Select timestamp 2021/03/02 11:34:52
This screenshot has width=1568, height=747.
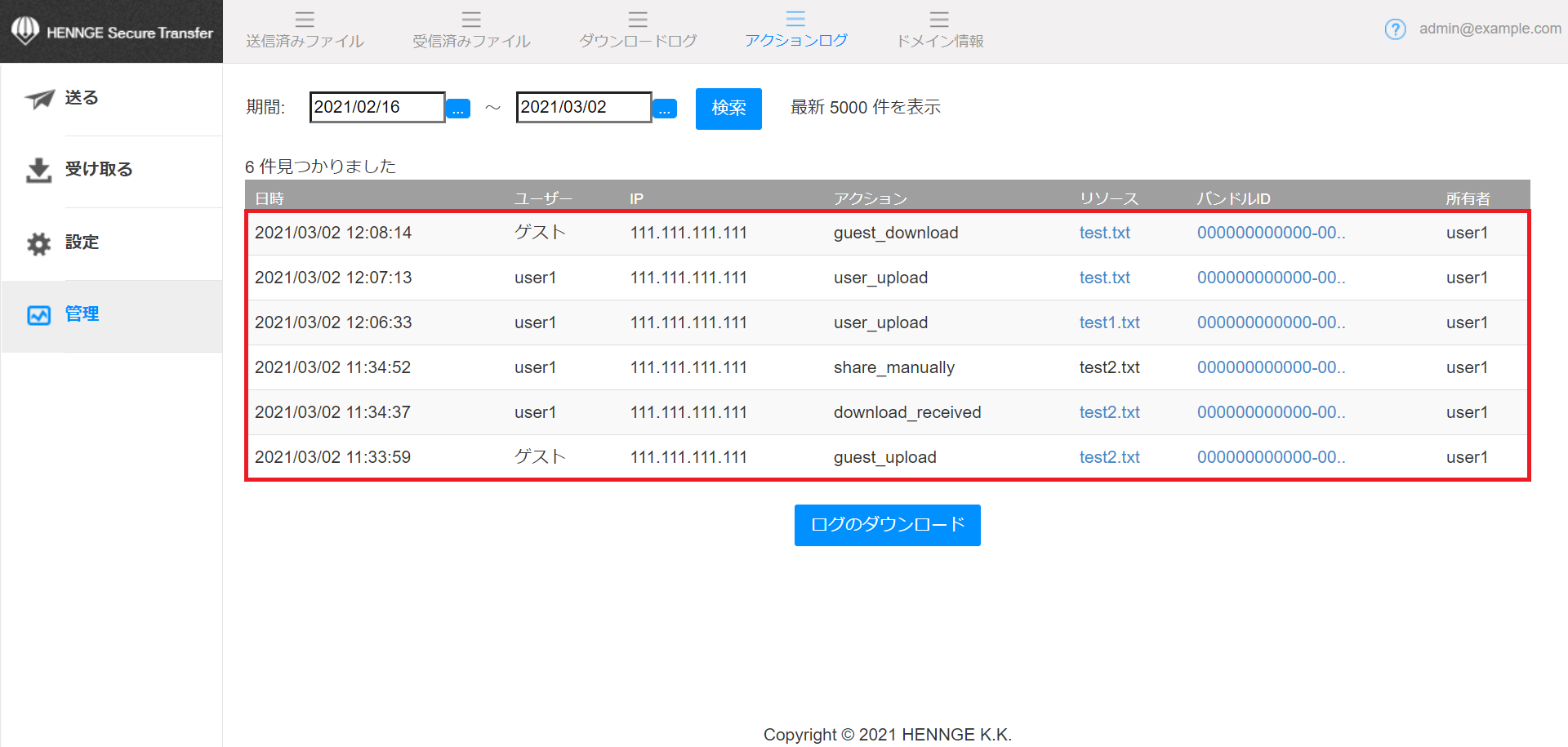332,367
